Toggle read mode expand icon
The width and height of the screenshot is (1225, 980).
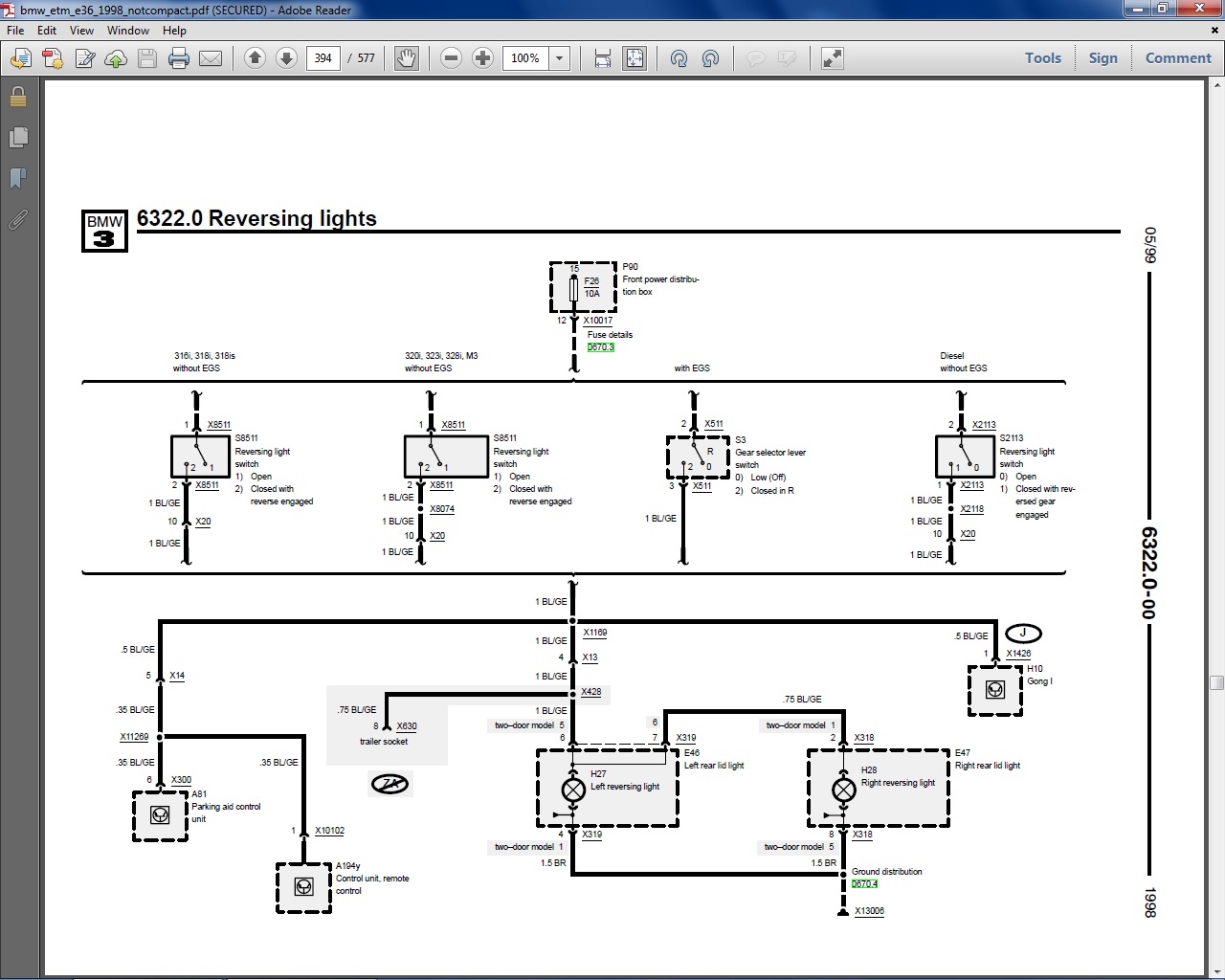pyautogui.click(x=833, y=58)
